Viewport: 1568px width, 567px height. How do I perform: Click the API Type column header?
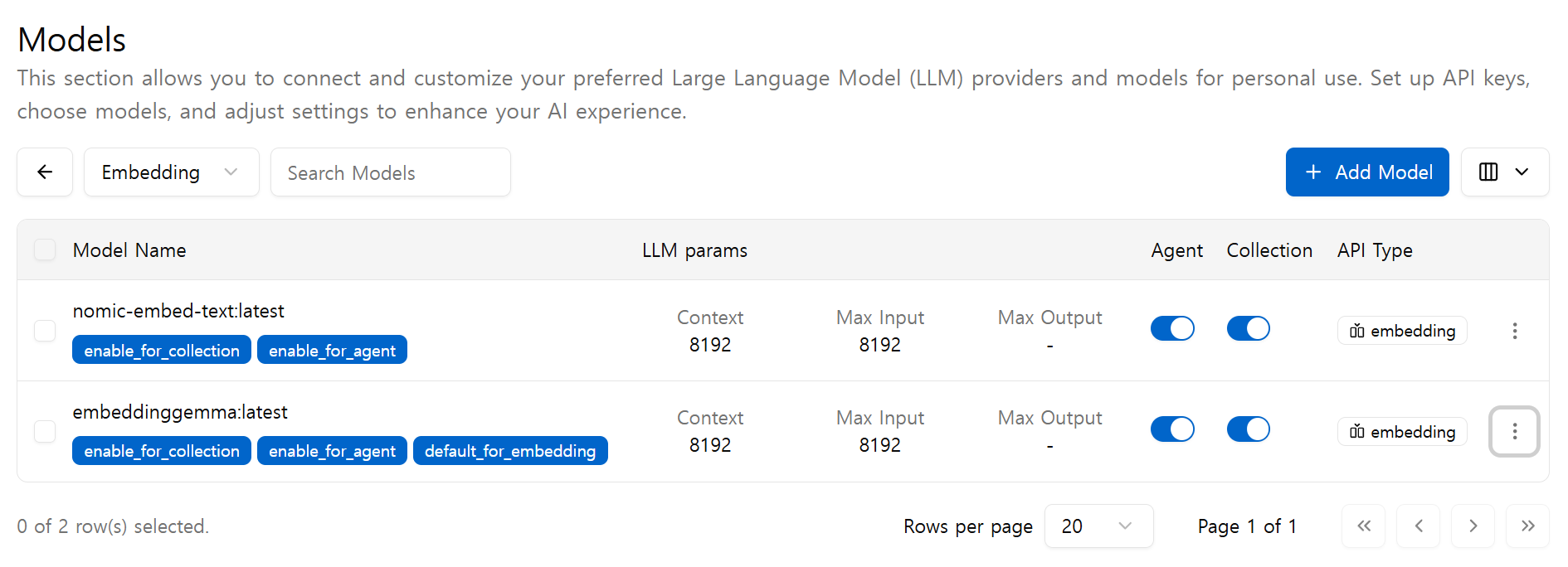pyautogui.click(x=1375, y=250)
